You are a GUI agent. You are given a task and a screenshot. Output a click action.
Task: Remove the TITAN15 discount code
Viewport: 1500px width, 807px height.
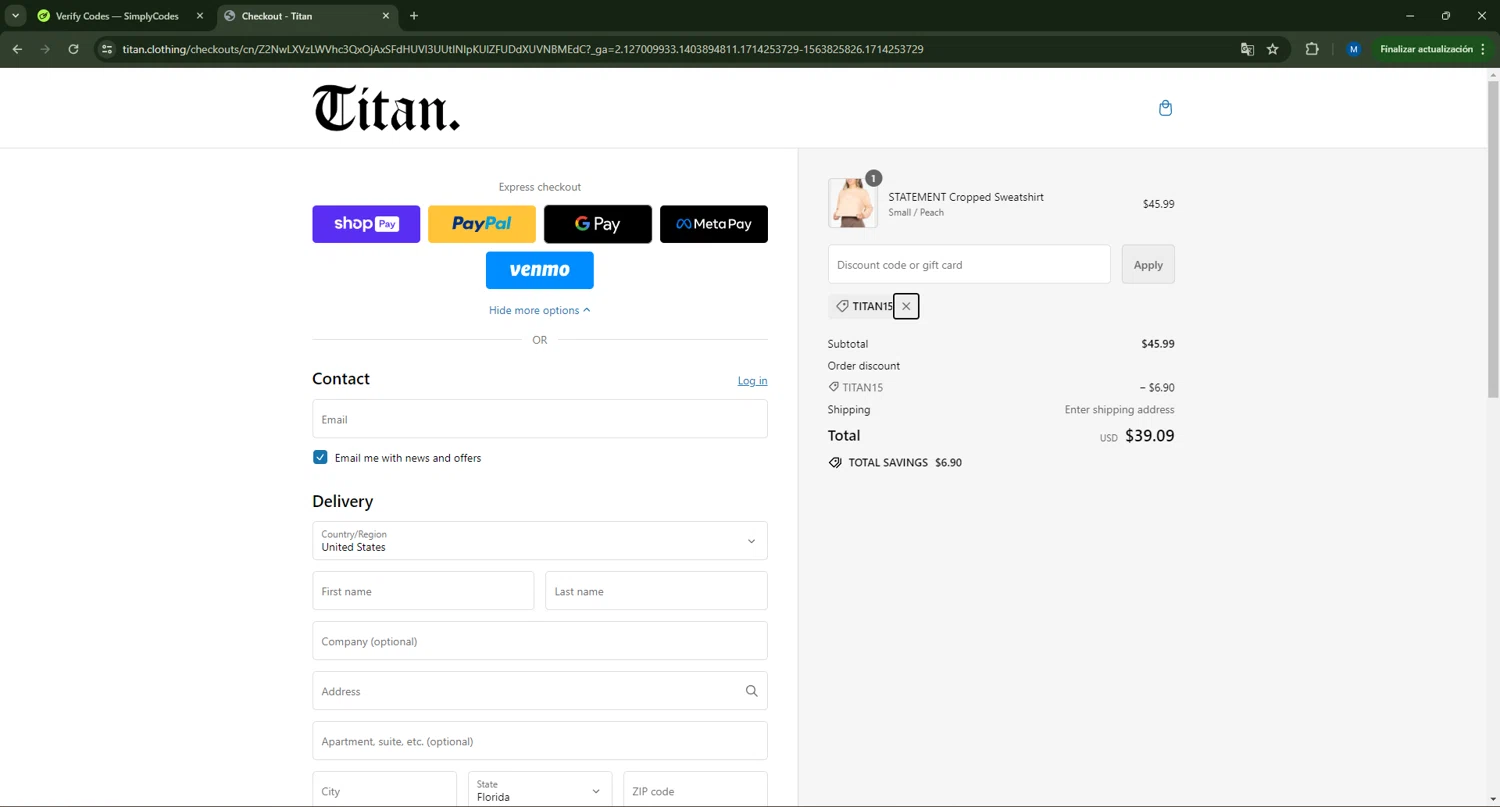(906, 306)
